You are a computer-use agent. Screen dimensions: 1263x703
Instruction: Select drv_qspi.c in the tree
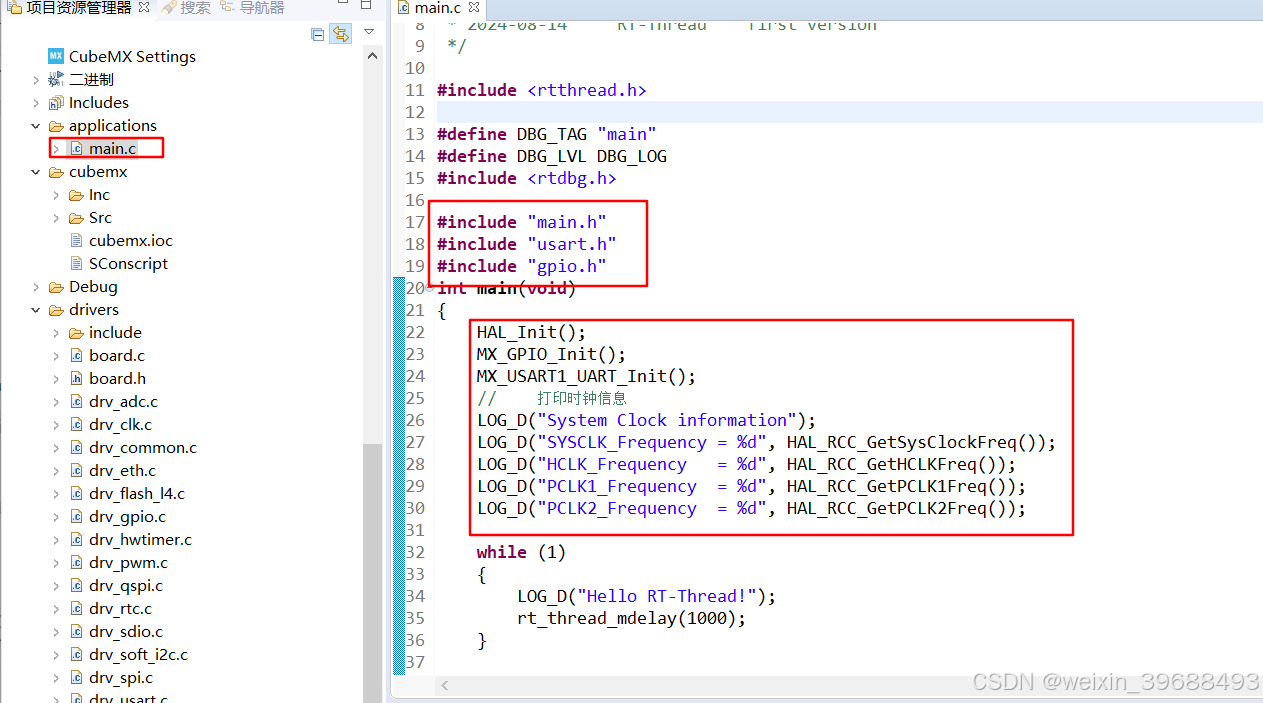click(x=126, y=585)
